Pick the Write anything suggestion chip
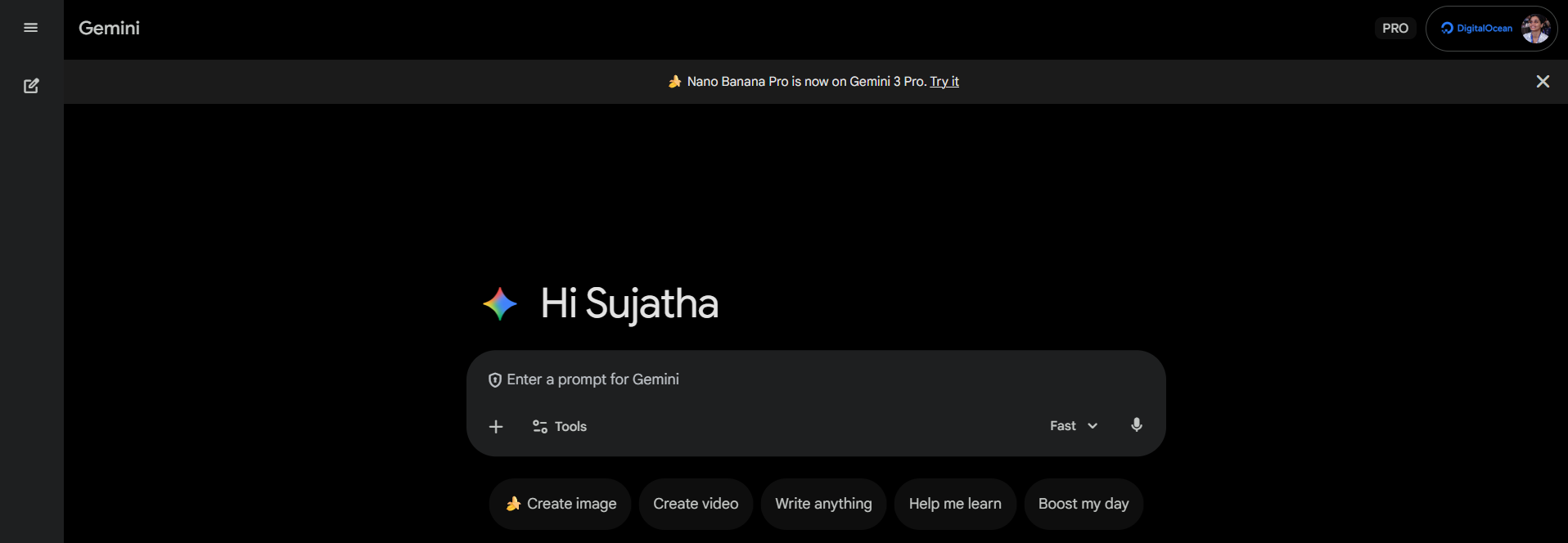1568x543 pixels. point(823,504)
